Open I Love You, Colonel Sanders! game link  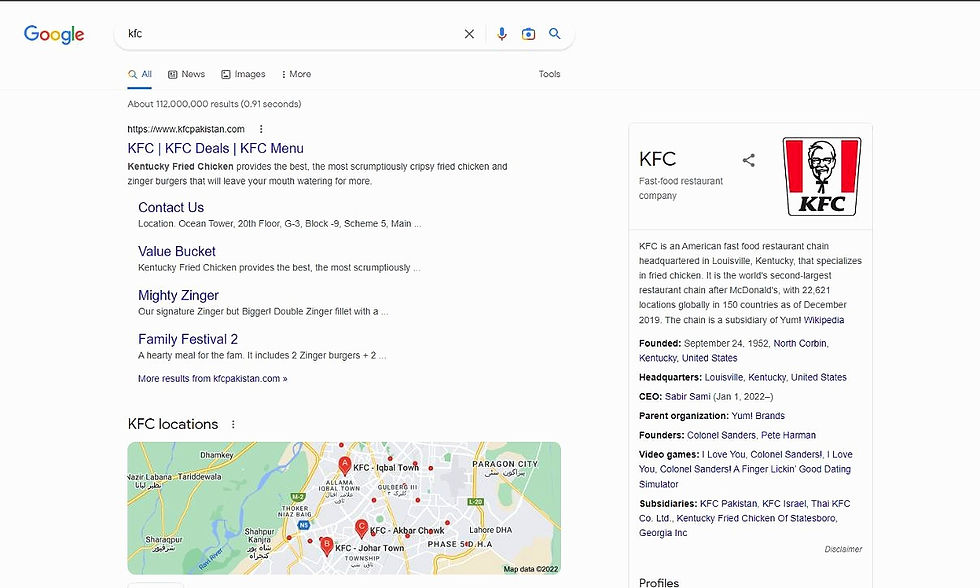(762, 455)
